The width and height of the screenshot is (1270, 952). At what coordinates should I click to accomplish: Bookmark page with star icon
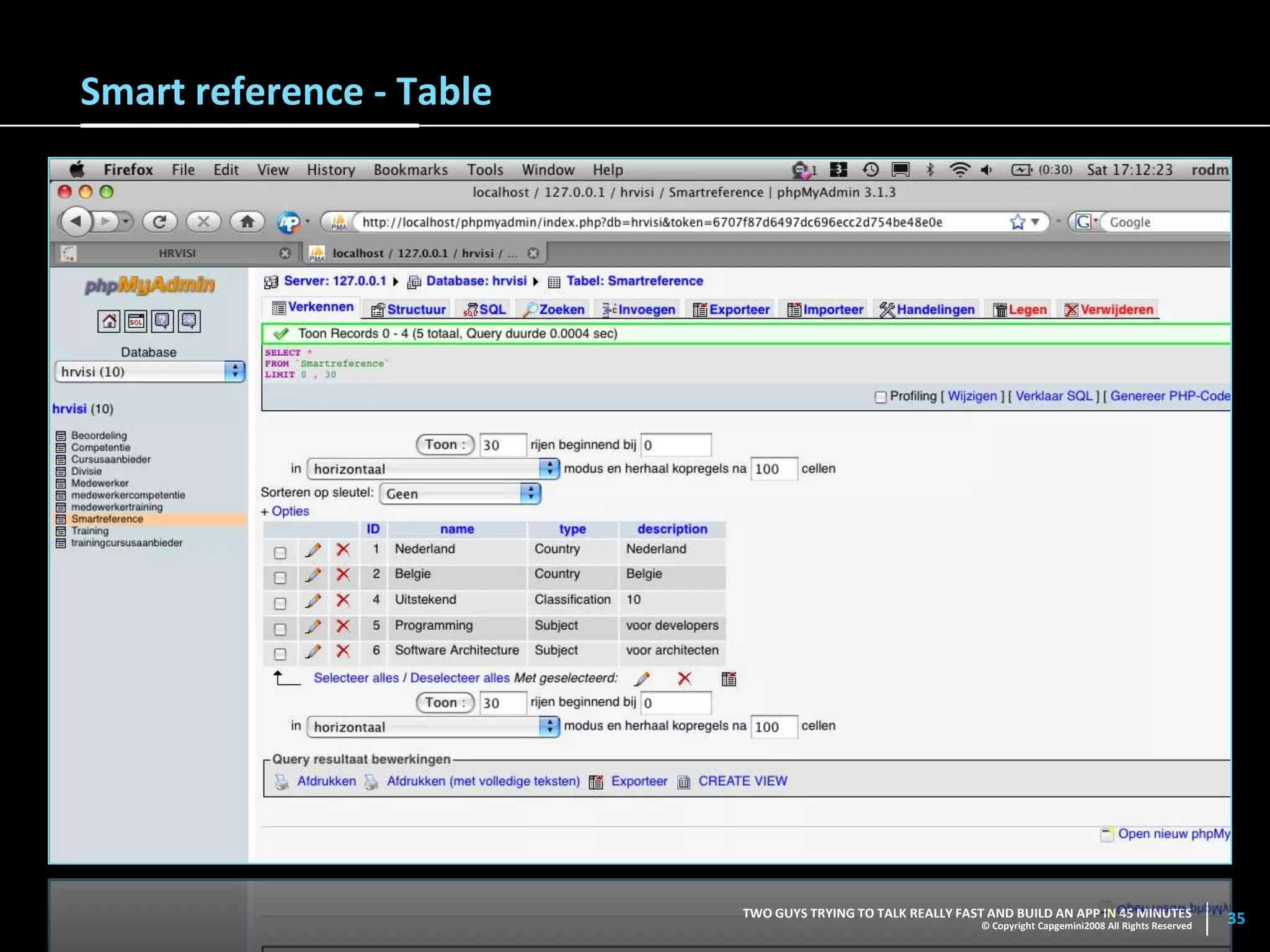tap(1017, 222)
